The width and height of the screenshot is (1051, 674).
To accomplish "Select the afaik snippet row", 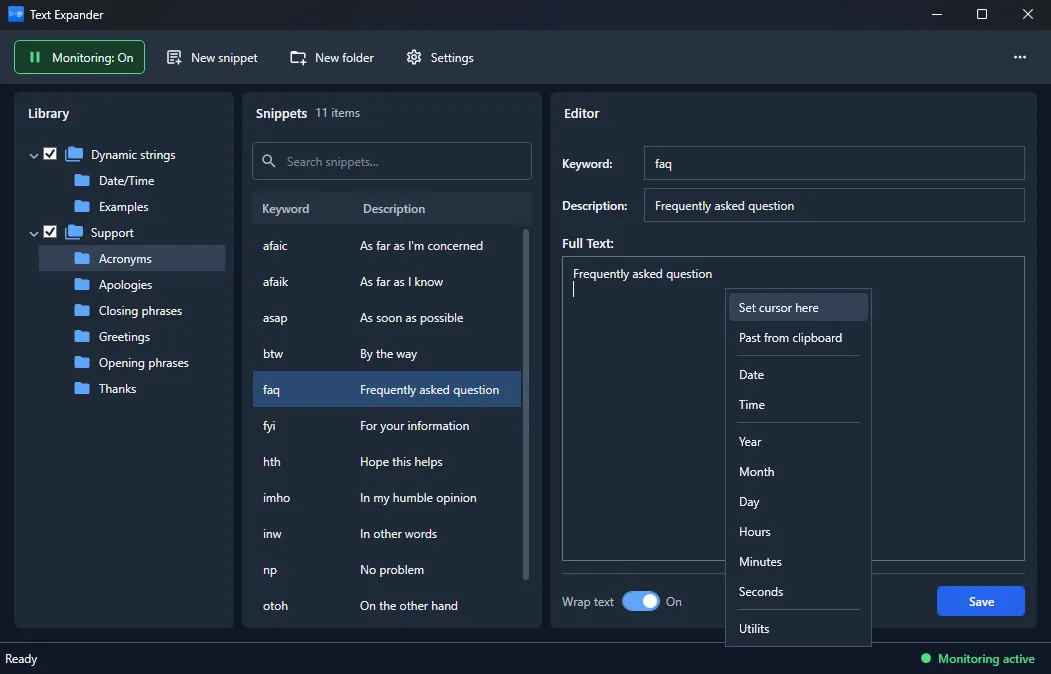I will click(x=387, y=281).
